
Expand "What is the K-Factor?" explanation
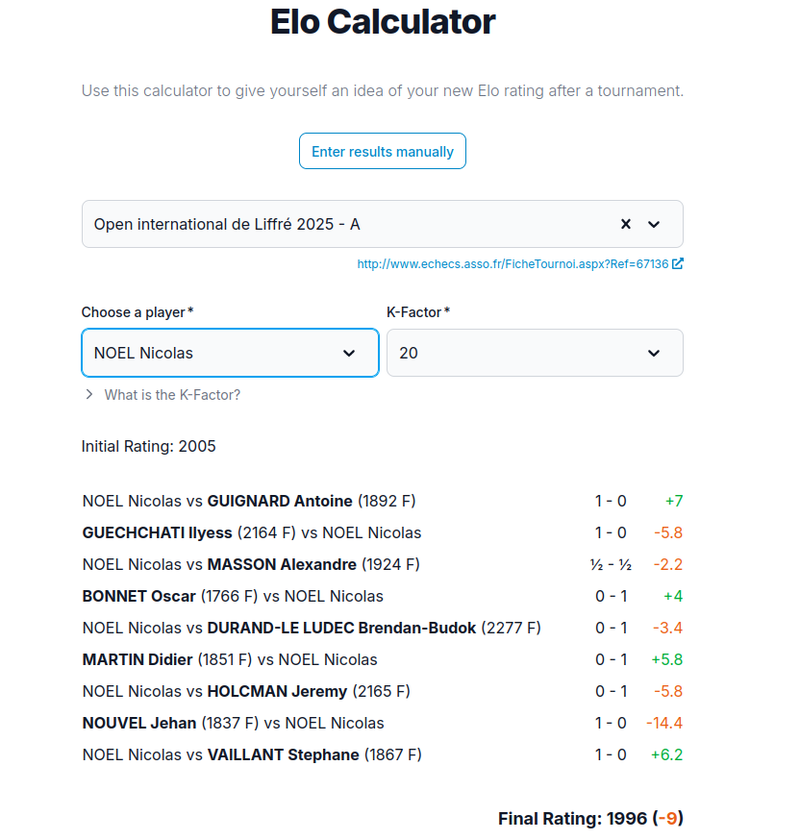[x=163, y=395]
